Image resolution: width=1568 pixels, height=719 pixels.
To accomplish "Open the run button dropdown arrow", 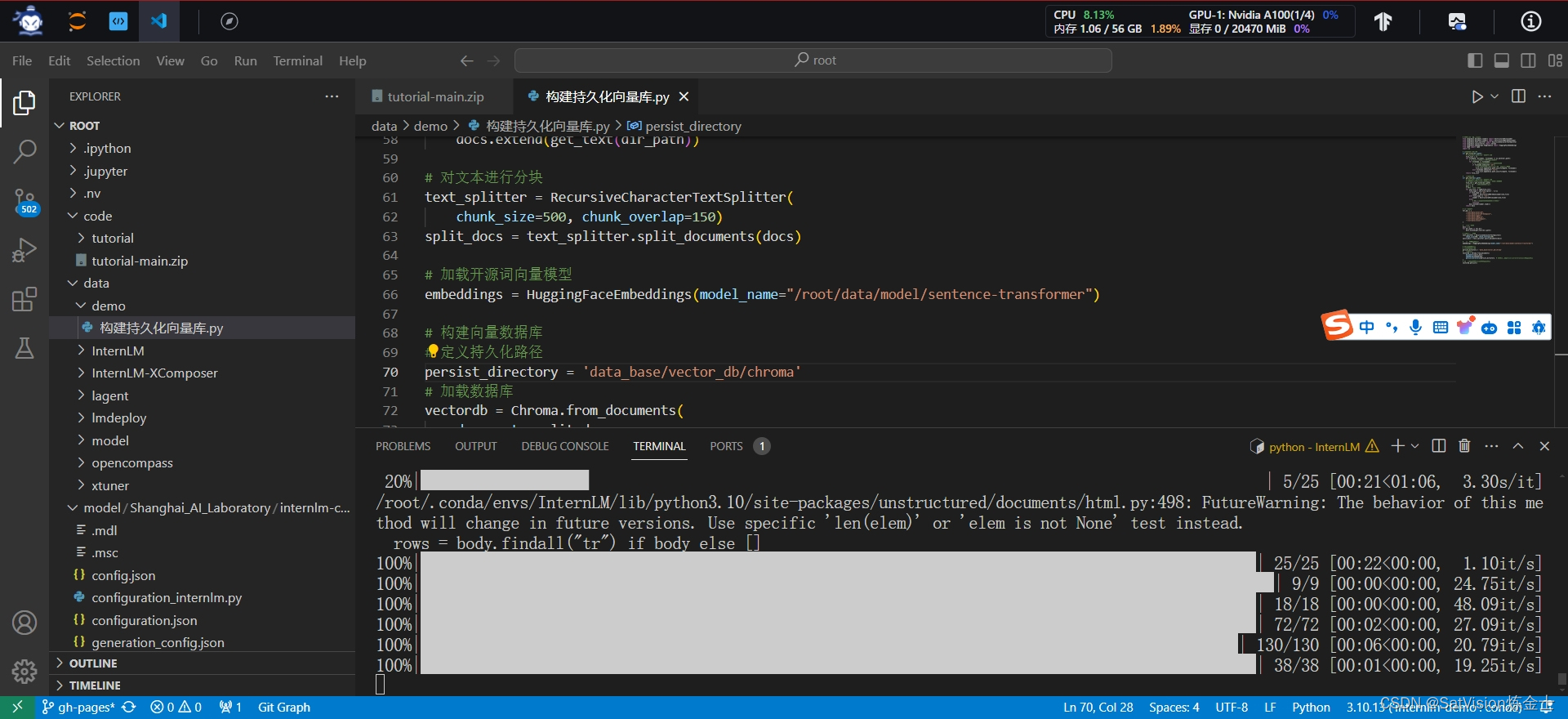I will (1494, 96).
